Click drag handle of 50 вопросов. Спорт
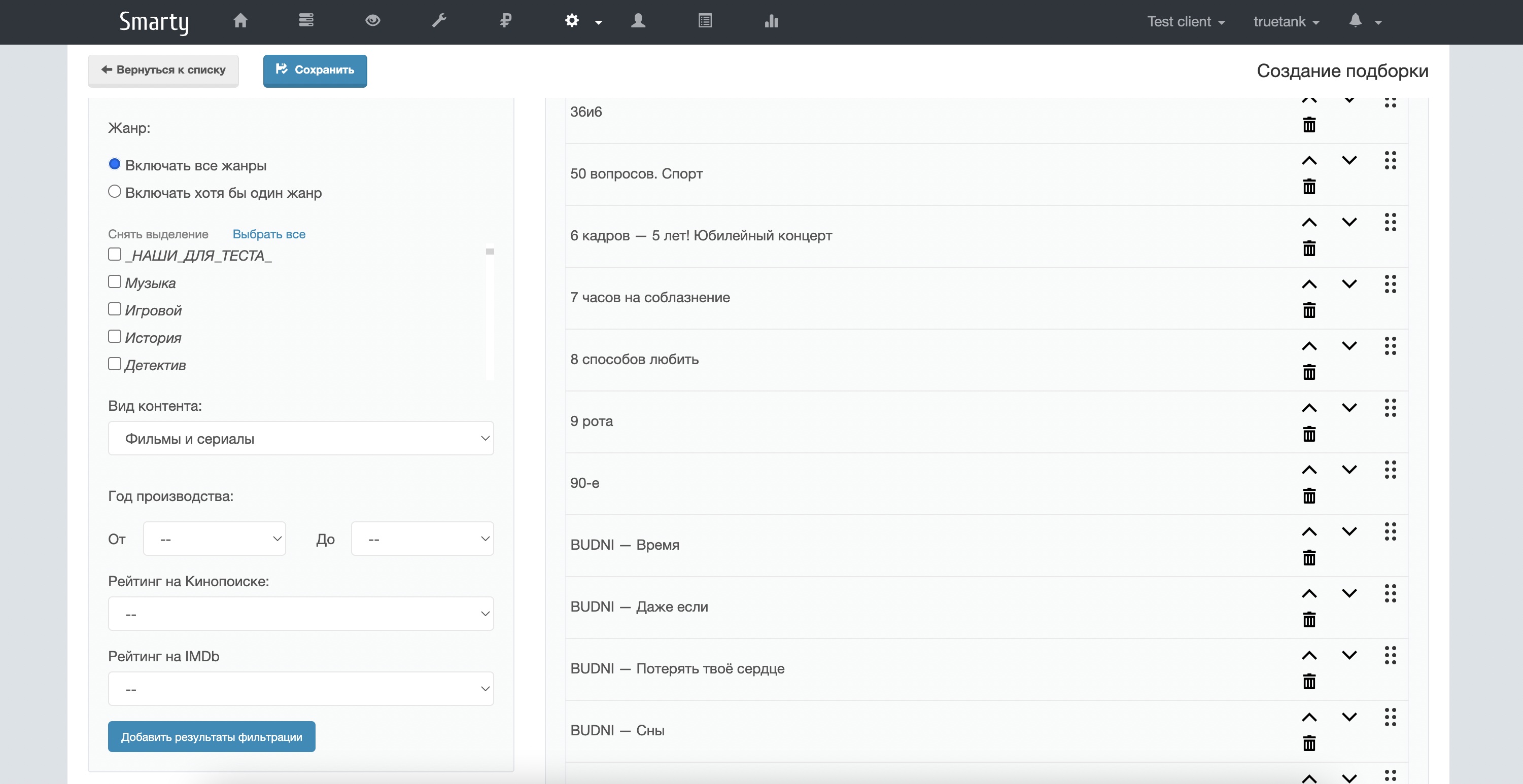The height and width of the screenshot is (784, 1523). (x=1391, y=161)
